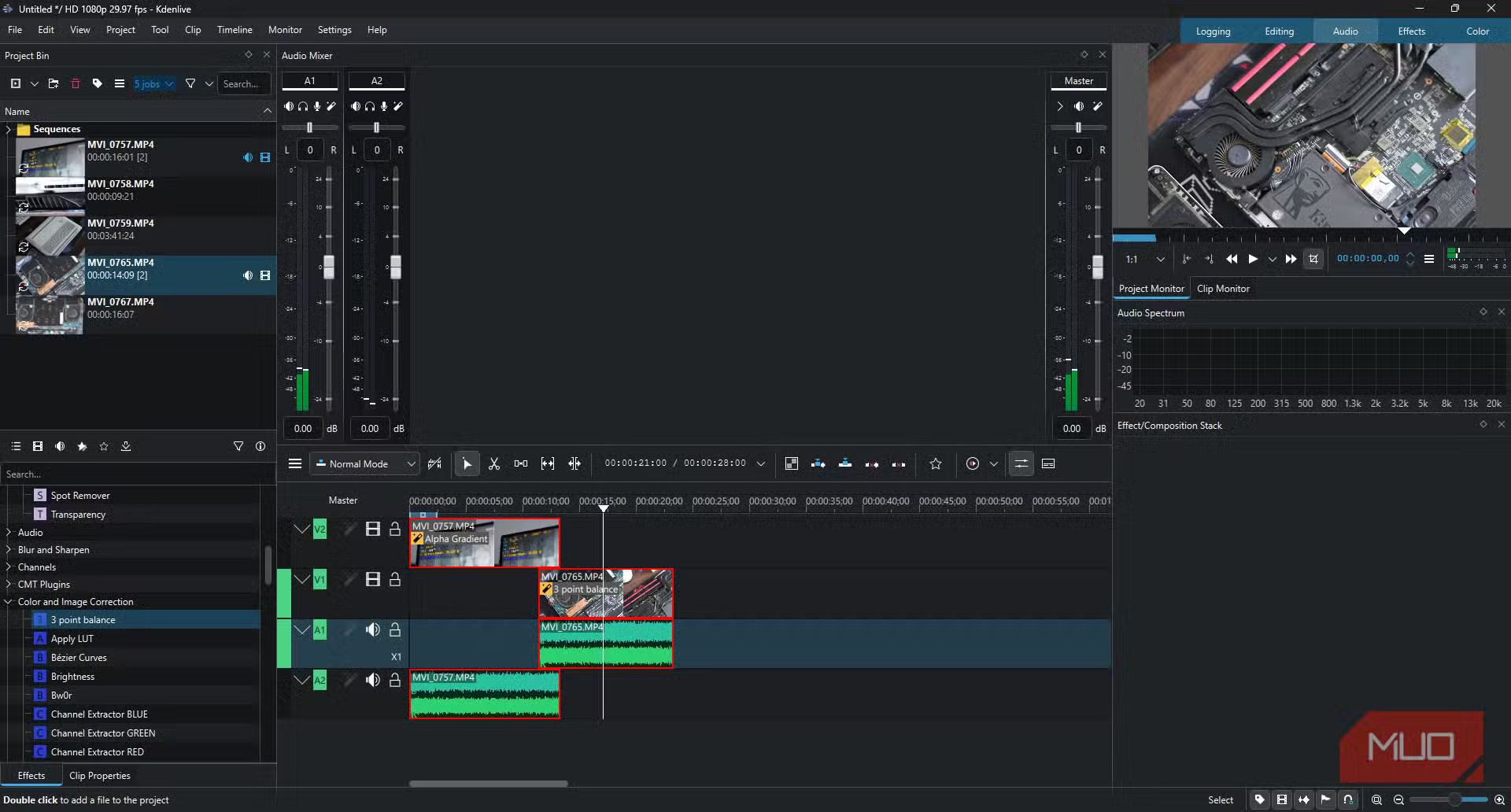
Task: Select the MVI_0759.MP4 clip in bin
Action: (x=120, y=229)
